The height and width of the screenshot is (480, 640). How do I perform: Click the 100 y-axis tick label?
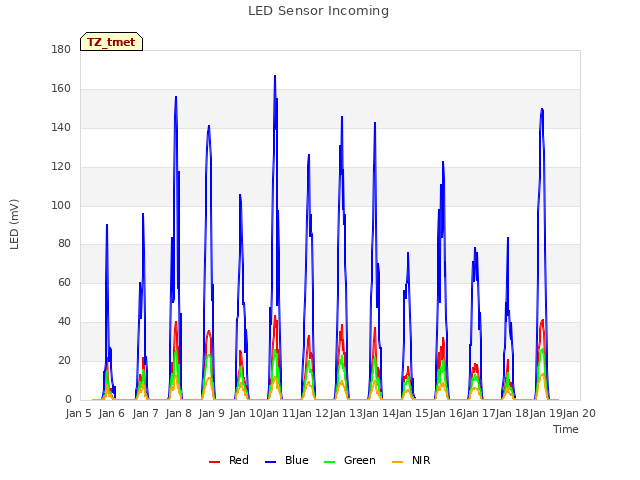pos(61,205)
